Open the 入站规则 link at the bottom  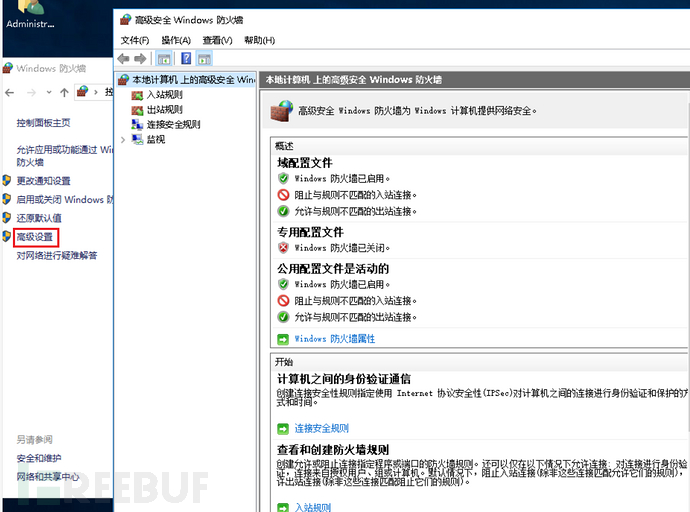tap(313, 507)
